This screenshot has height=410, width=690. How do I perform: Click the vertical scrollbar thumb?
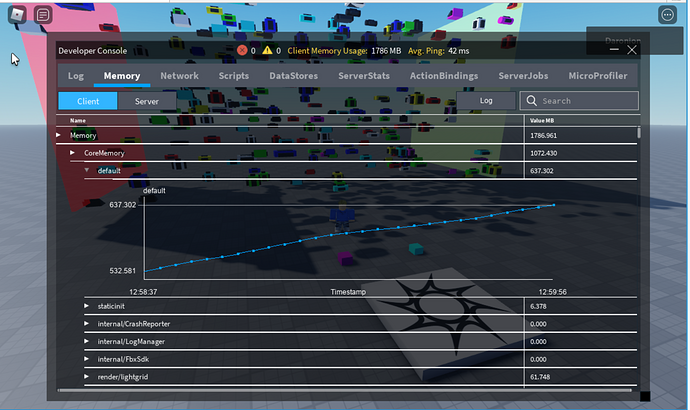(639, 132)
